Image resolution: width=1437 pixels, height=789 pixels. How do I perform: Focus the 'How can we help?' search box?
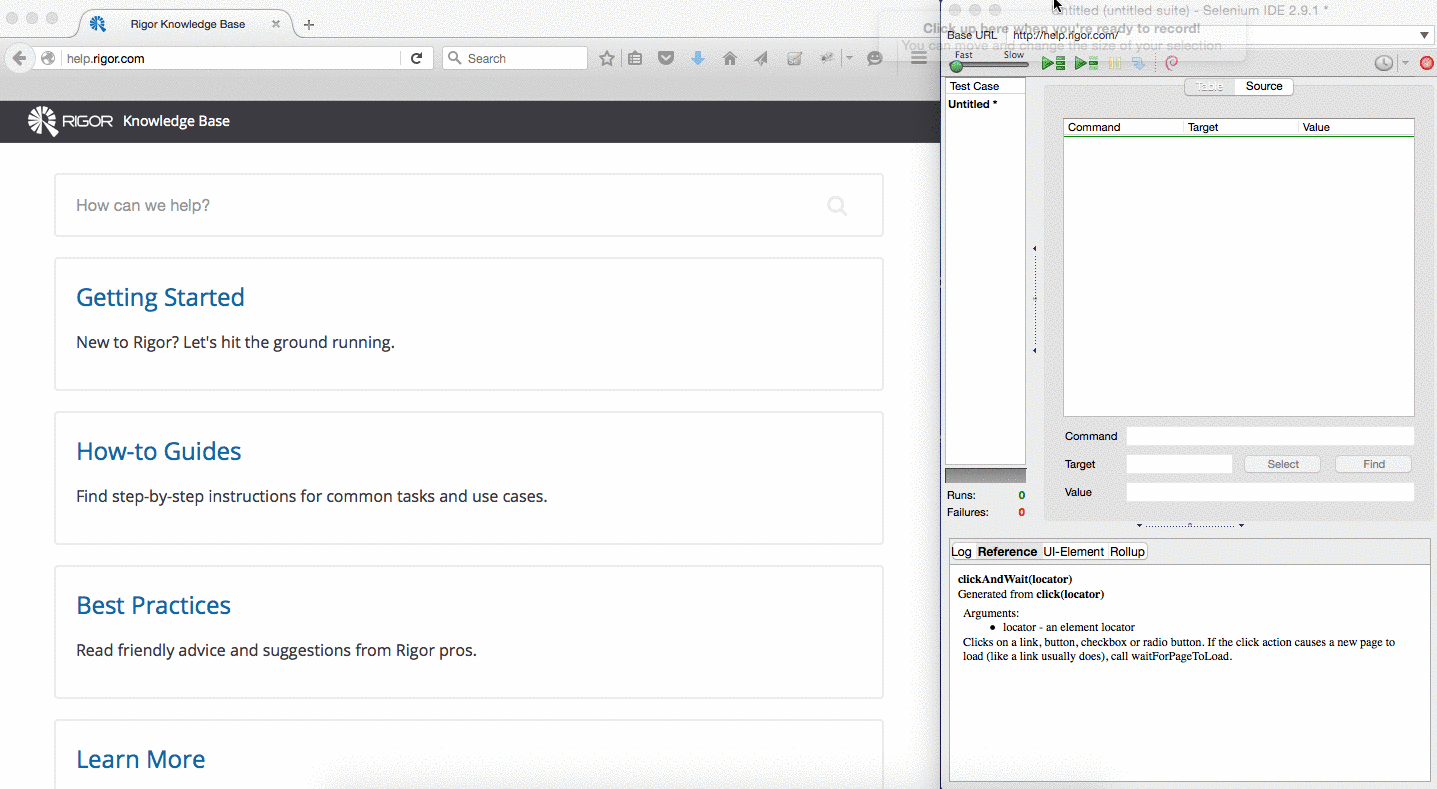[x=469, y=205]
